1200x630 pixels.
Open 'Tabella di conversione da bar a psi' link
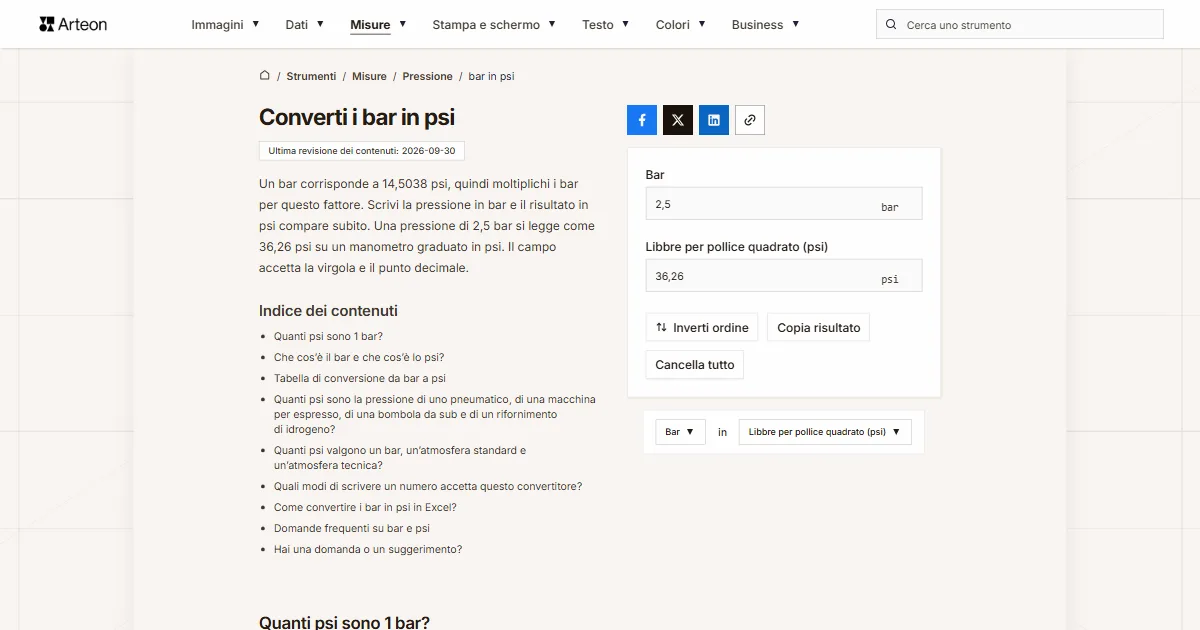point(360,378)
